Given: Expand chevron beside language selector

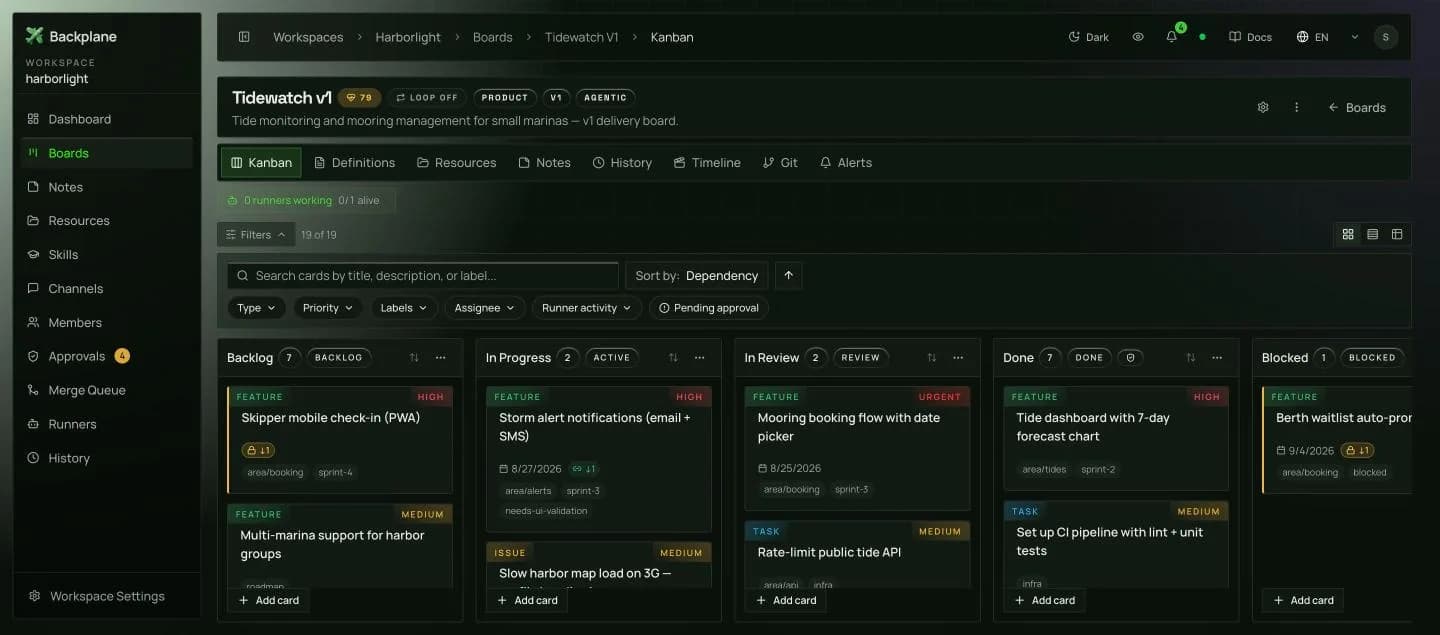Looking at the screenshot, I should pyautogui.click(x=1355, y=37).
